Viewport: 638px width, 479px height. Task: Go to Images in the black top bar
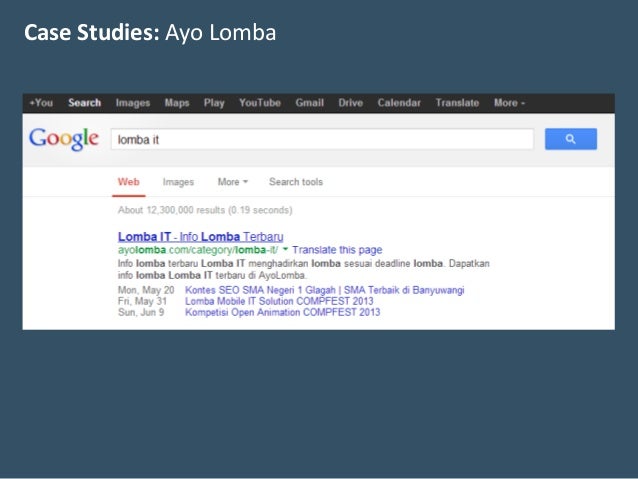[x=133, y=103]
